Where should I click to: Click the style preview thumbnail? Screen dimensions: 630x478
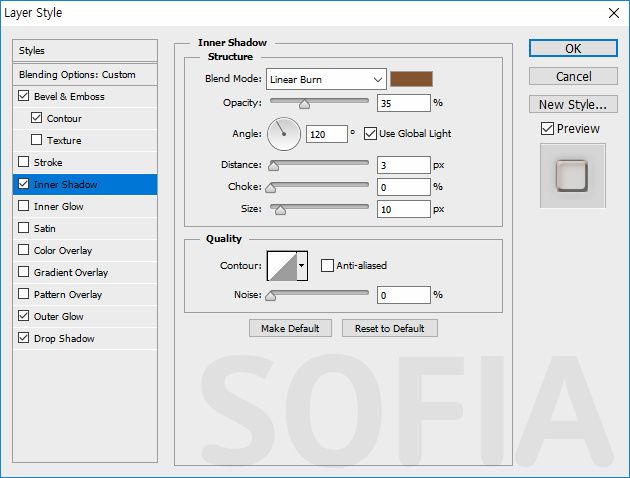[573, 176]
